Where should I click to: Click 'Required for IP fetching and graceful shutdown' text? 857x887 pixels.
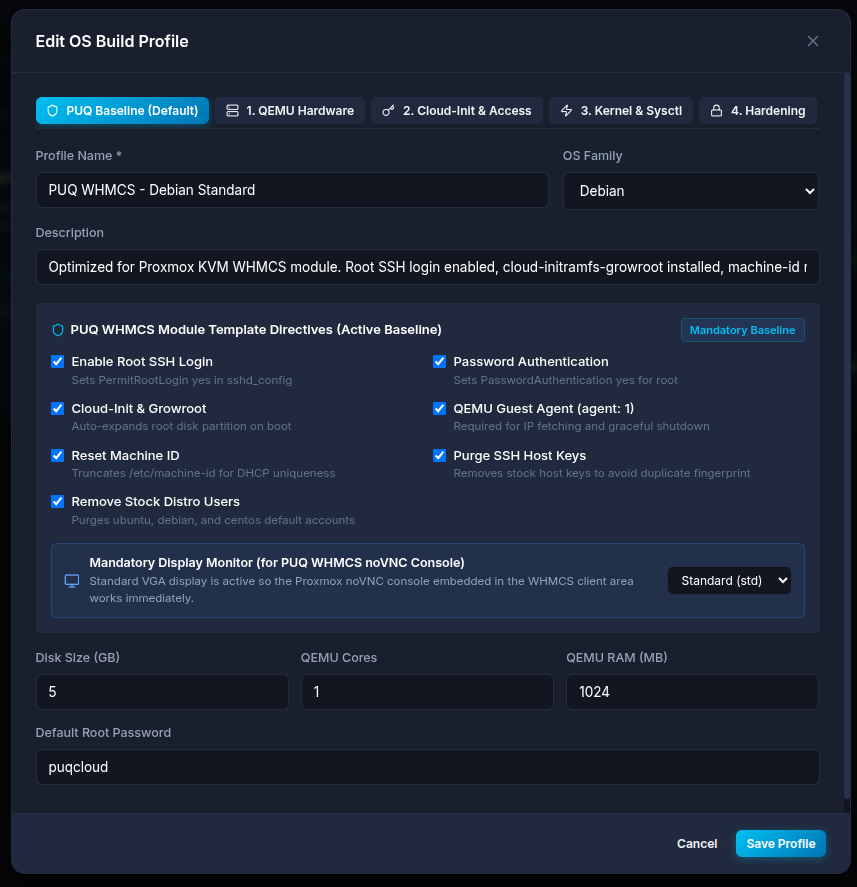point(582,426)
